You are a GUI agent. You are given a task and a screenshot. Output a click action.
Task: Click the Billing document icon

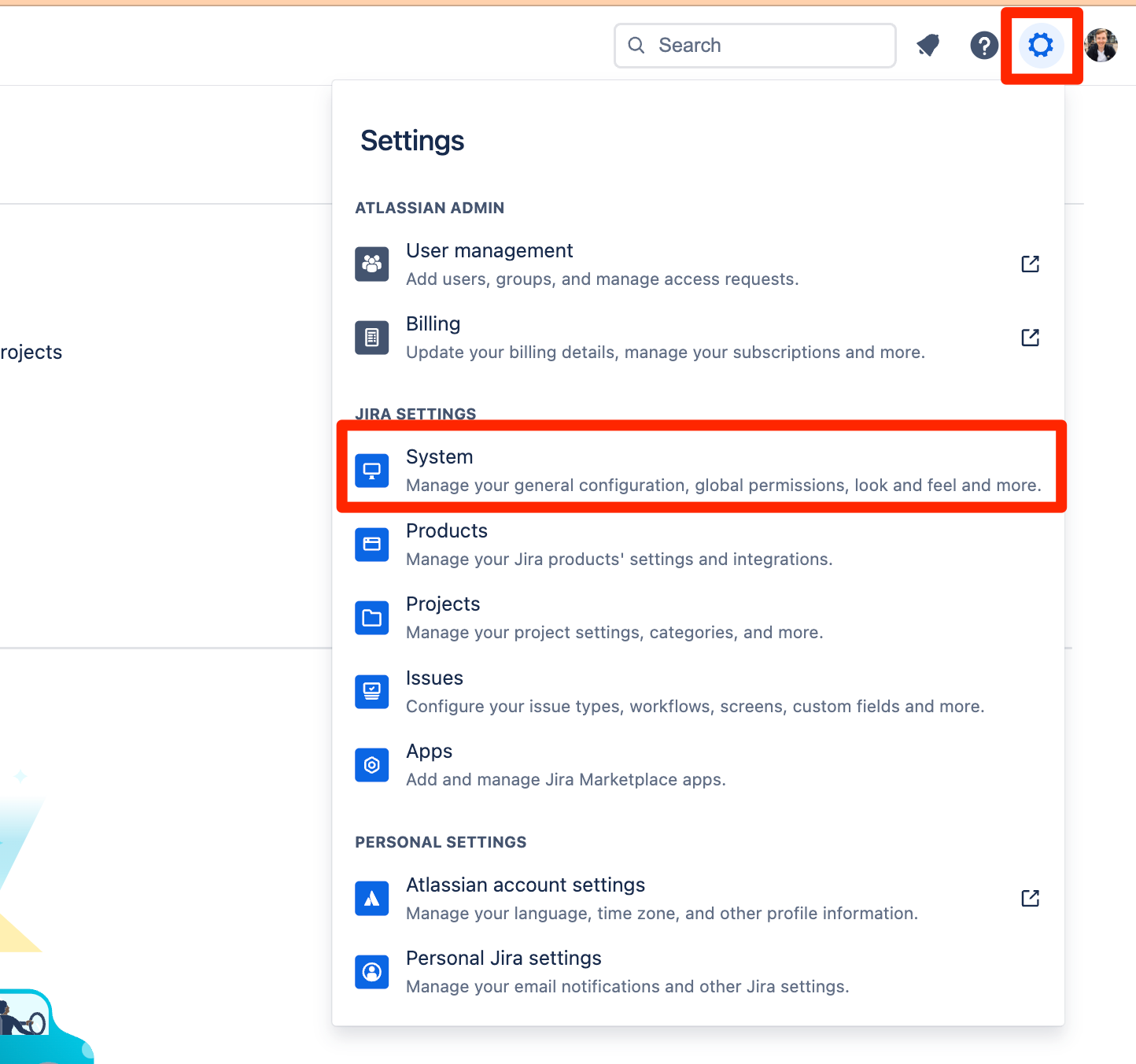(371, 337)
